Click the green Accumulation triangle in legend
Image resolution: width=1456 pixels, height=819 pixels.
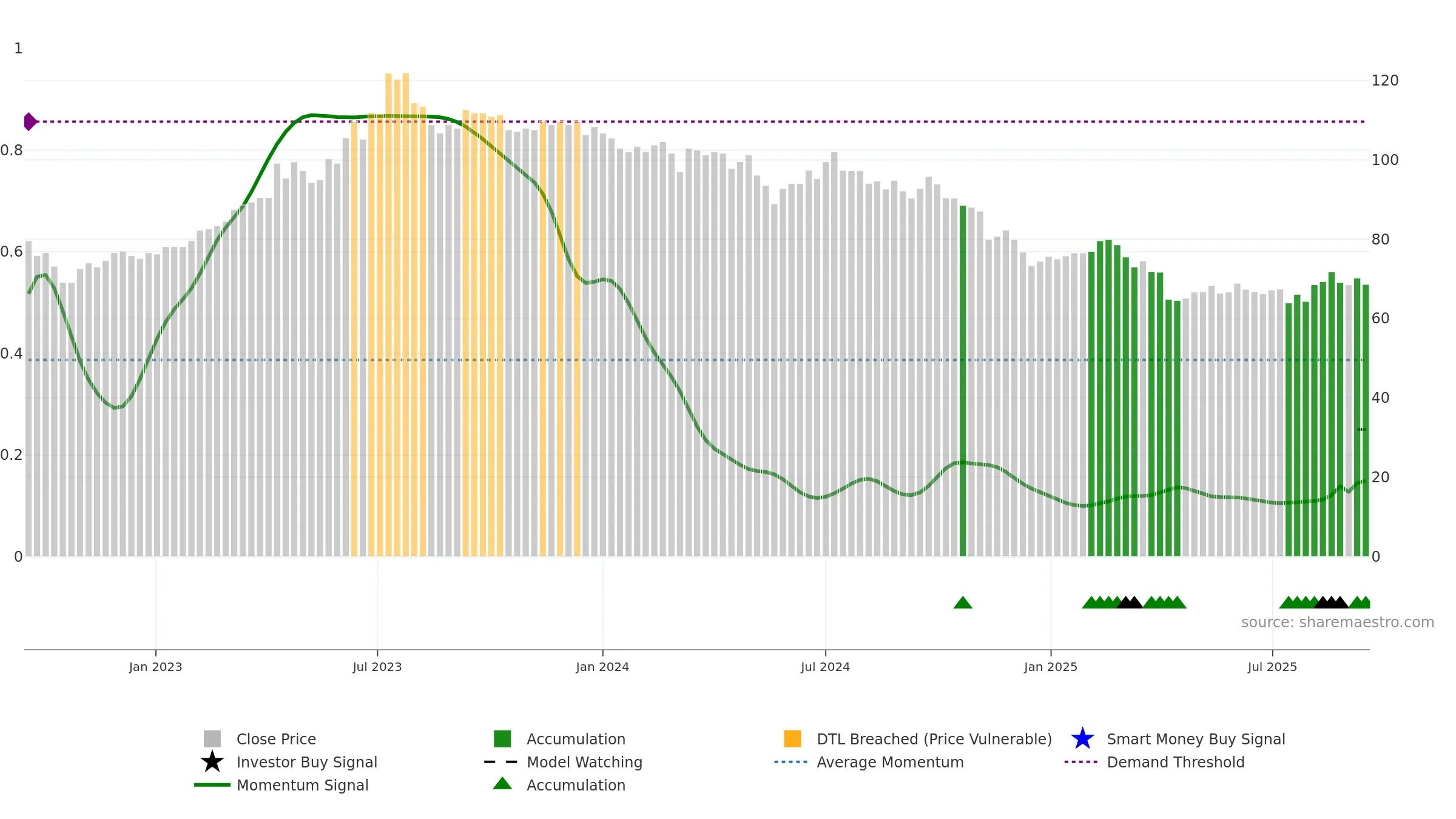pyautogui.click(x=502, y=784)
